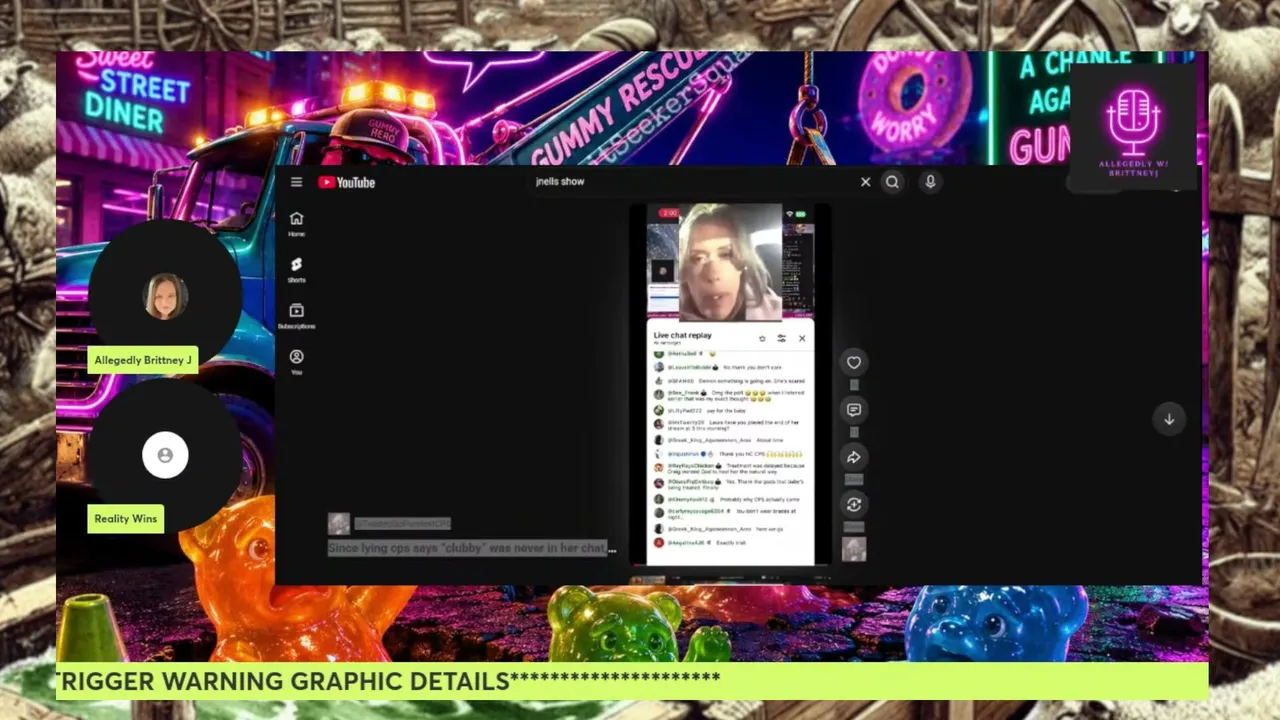Open the Short's comments
The height and width of the screenshot is (720, 1280).
coord(854,410)
